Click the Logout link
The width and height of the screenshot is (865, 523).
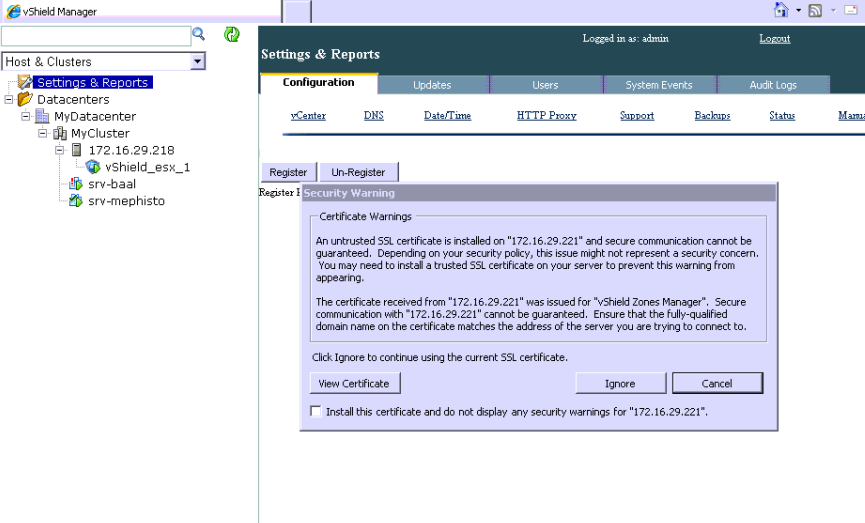(774, 39)
